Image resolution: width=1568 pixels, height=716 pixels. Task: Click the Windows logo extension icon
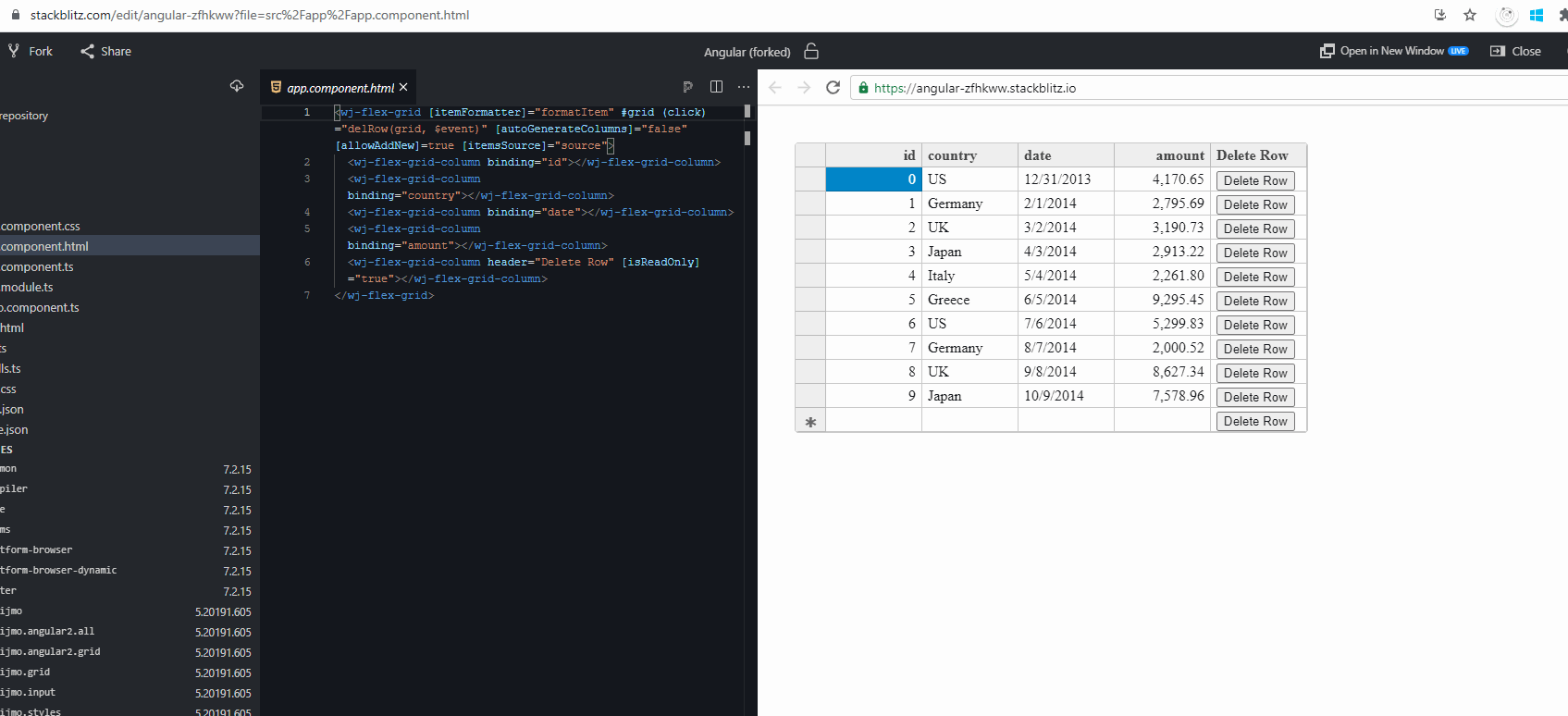tap(1537, 15)
